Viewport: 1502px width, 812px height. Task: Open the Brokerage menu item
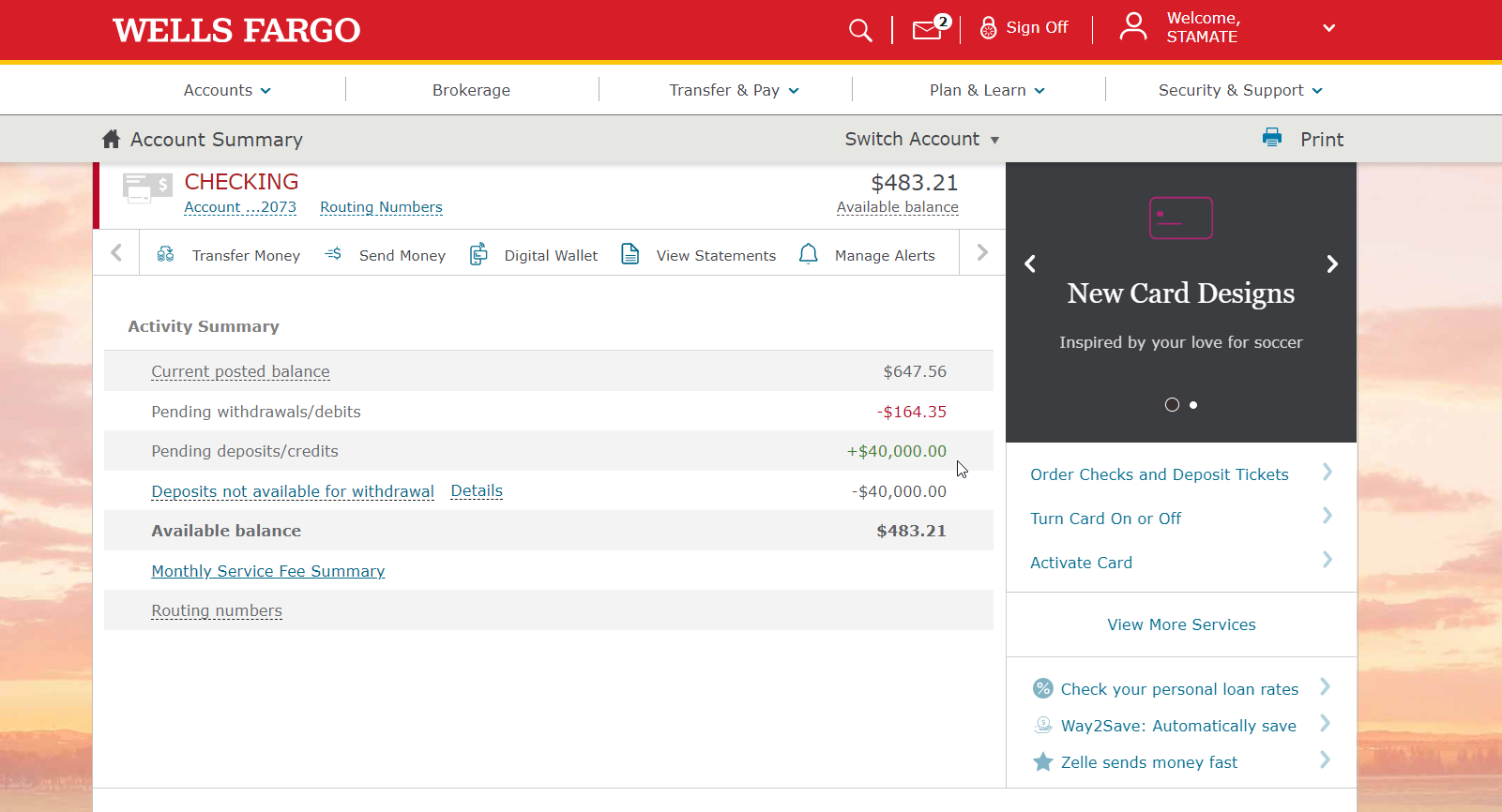(x=471, y=90)
